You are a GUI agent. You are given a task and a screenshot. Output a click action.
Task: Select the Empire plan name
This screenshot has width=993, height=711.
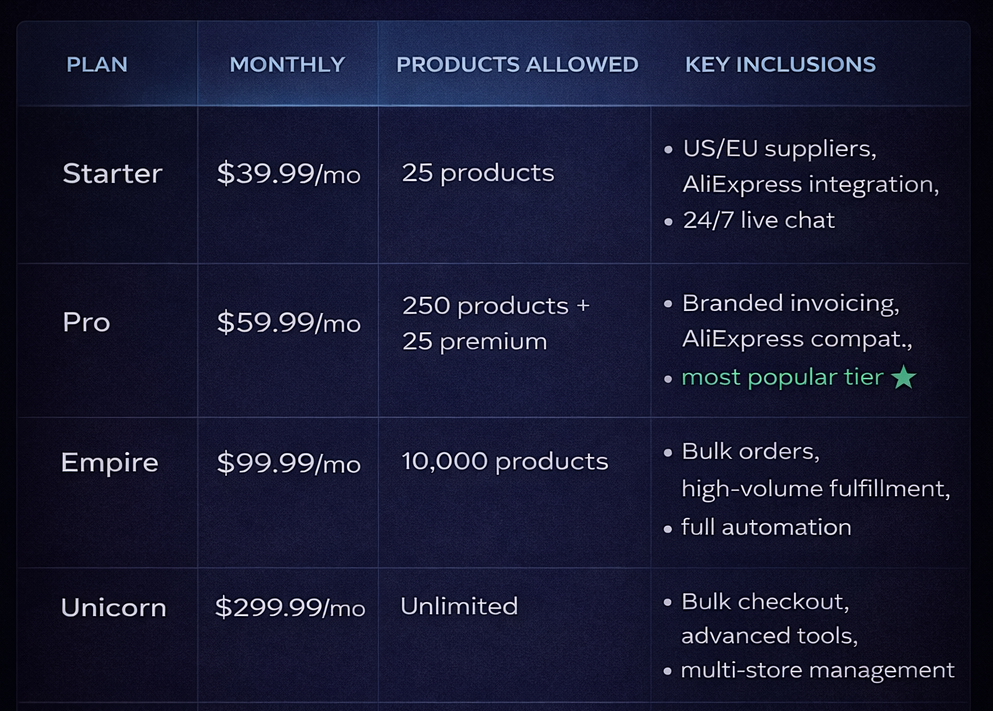point(109,463)
